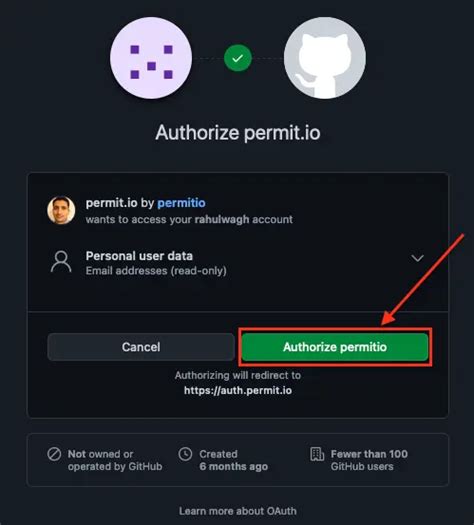Click the rahulwagh account name text
This screenshot has width=474, height=525.
point(222,219)
